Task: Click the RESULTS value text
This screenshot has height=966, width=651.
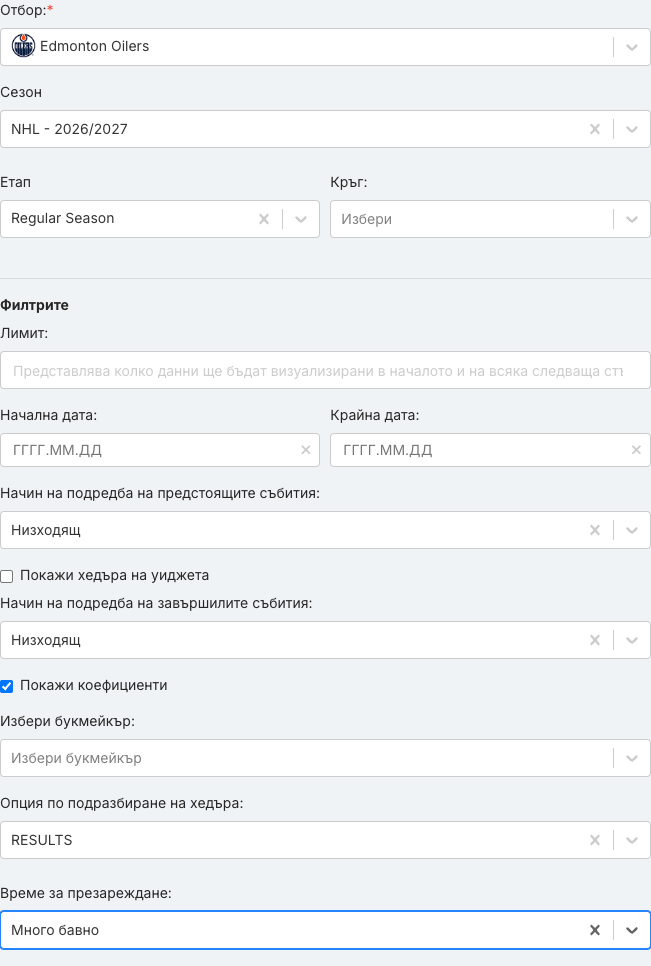Action: tap(41, 840)
